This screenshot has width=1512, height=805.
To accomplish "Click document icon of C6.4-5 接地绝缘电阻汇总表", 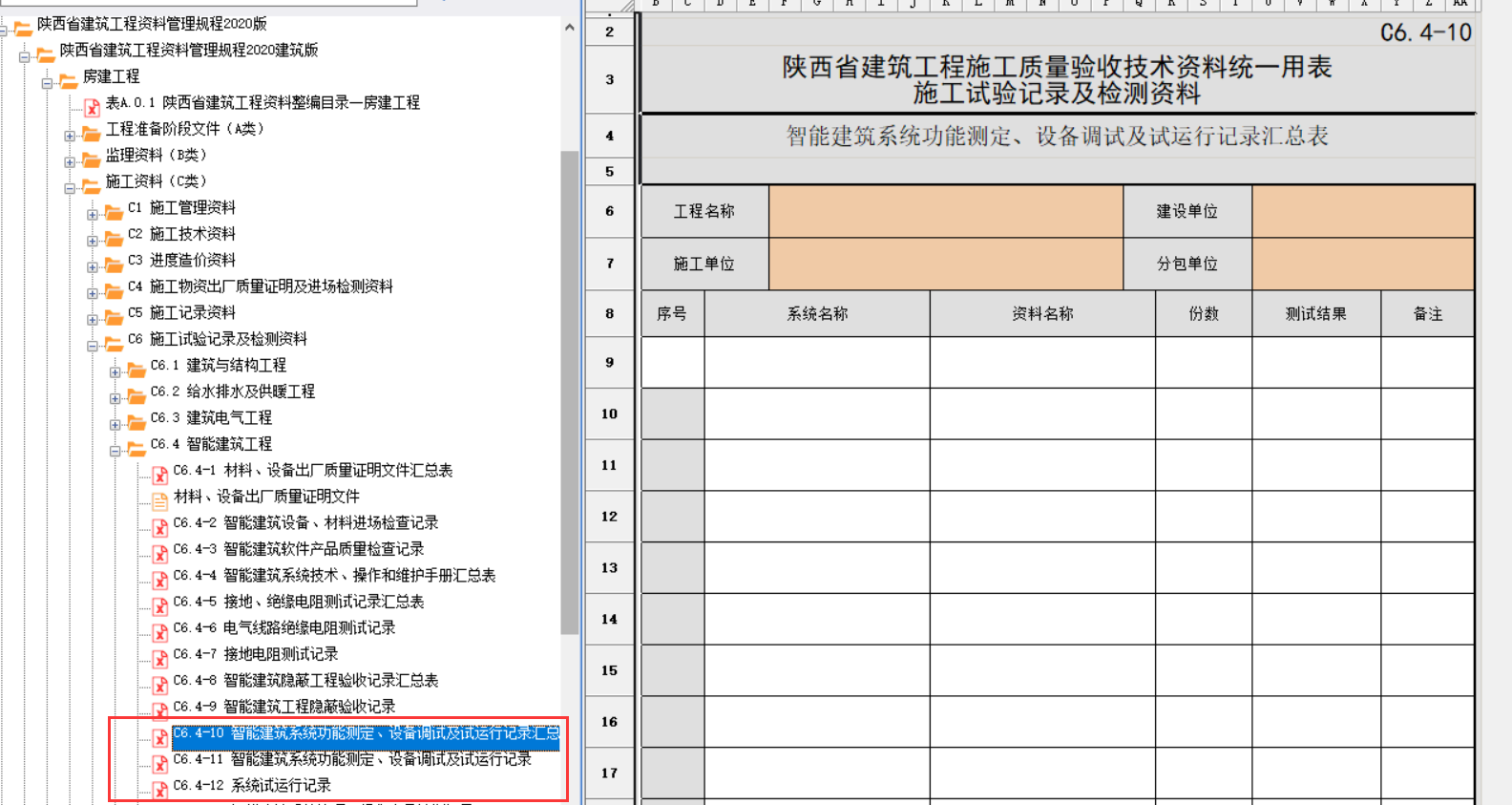I will pyautogui.click(x=160, y=605).
